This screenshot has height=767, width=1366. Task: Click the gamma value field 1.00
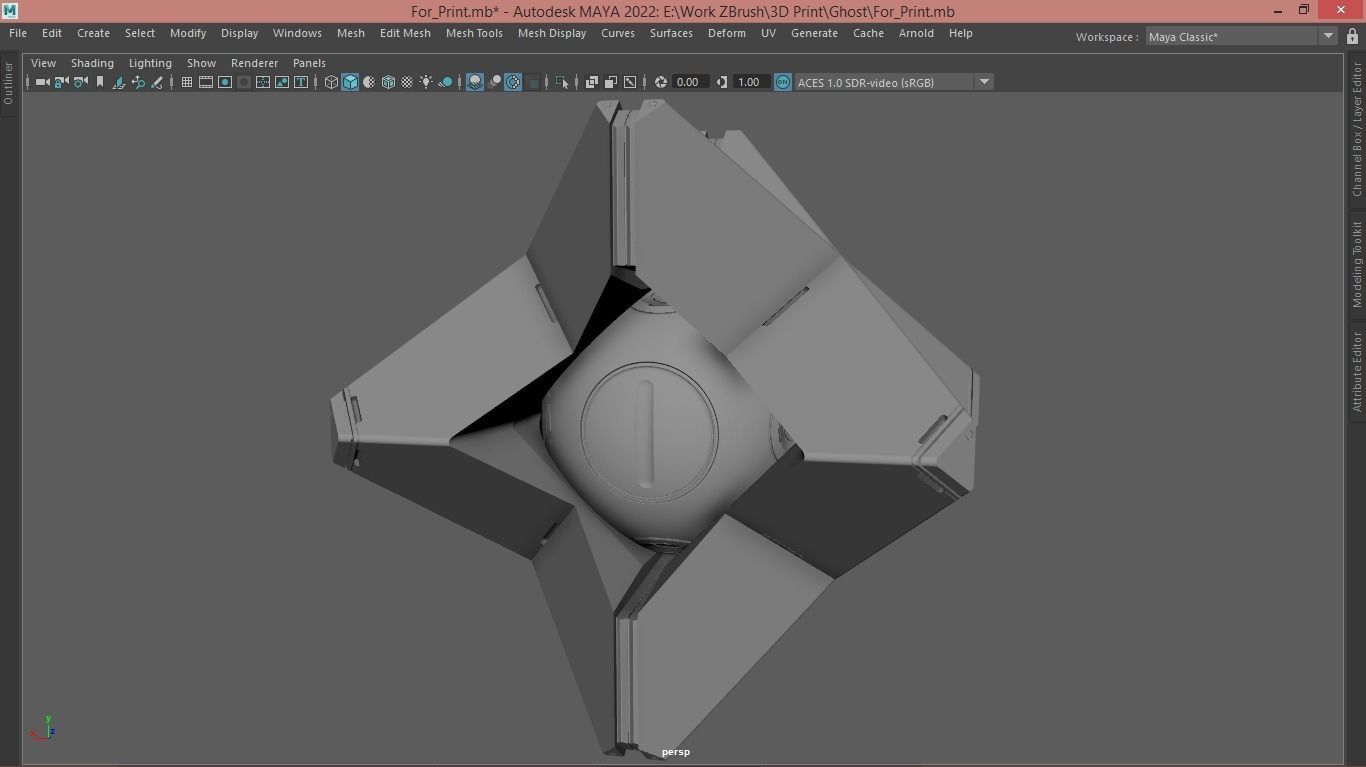coord(750,82)
